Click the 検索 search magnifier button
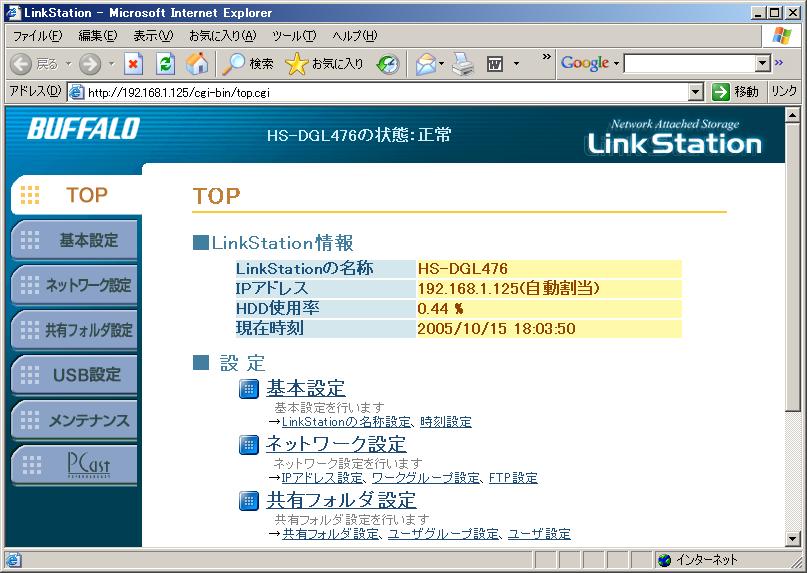 [x=248, y=64]
